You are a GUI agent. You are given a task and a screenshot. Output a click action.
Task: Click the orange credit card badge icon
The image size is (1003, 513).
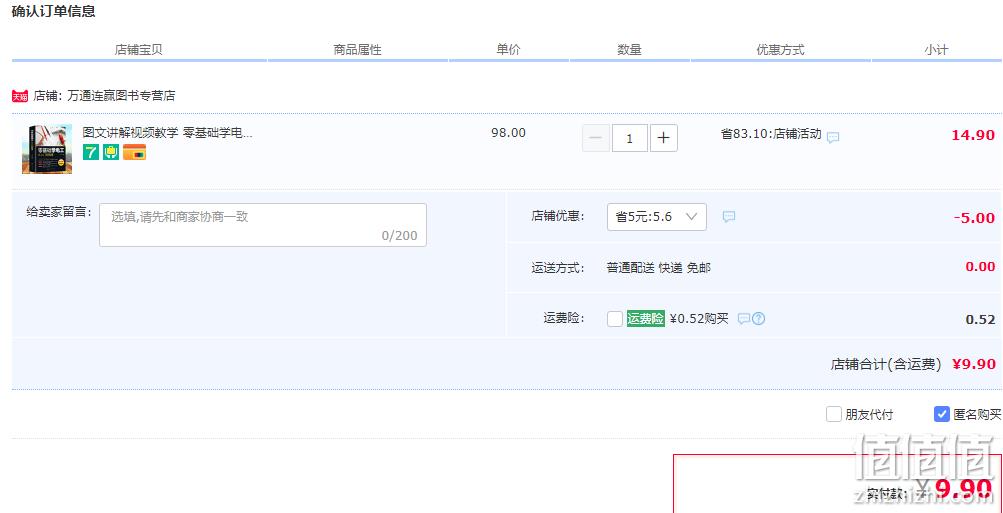[134, 152]
